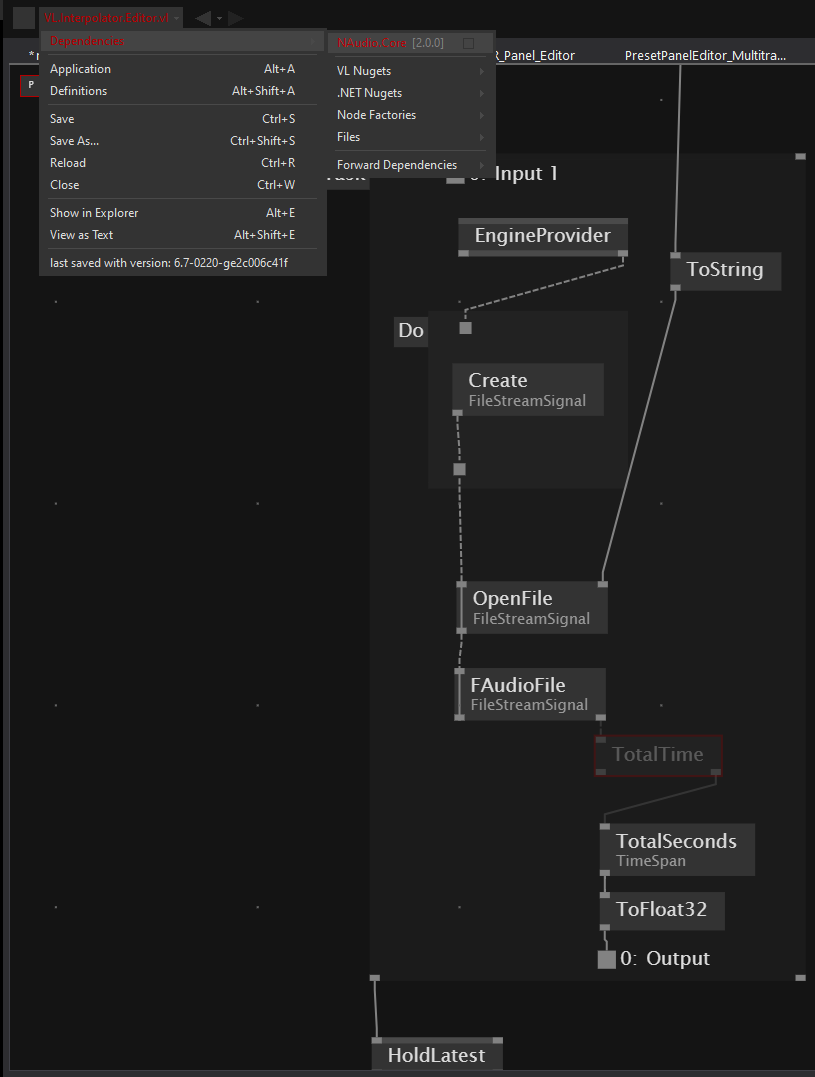
Task: Click the back navigation arrow
Action: coord(203,18)
